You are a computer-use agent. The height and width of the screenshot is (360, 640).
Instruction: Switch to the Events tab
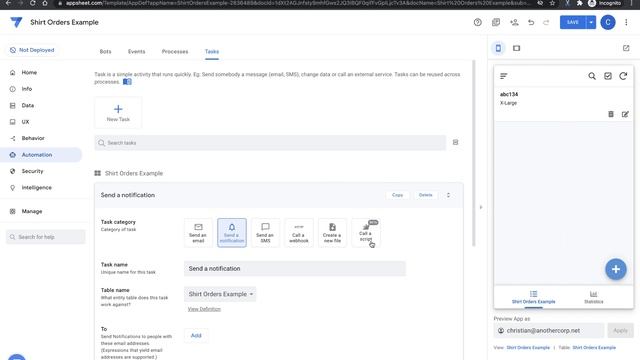[x=136, y=51]
